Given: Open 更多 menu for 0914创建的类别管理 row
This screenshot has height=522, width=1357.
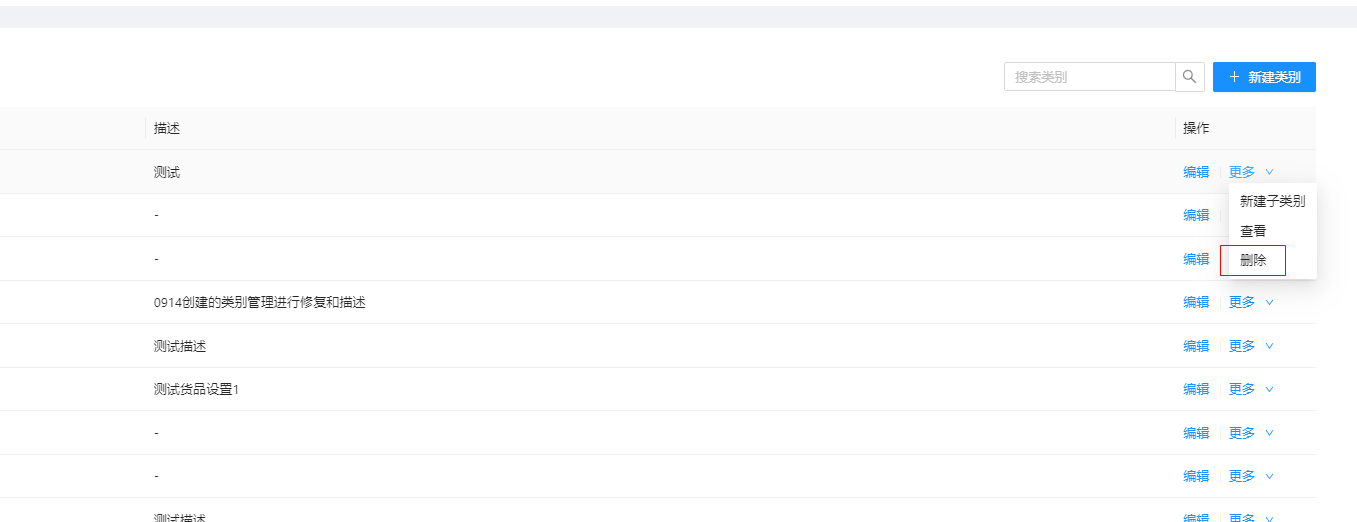Looking at the screenshot, I should (x=1251, y=302).
